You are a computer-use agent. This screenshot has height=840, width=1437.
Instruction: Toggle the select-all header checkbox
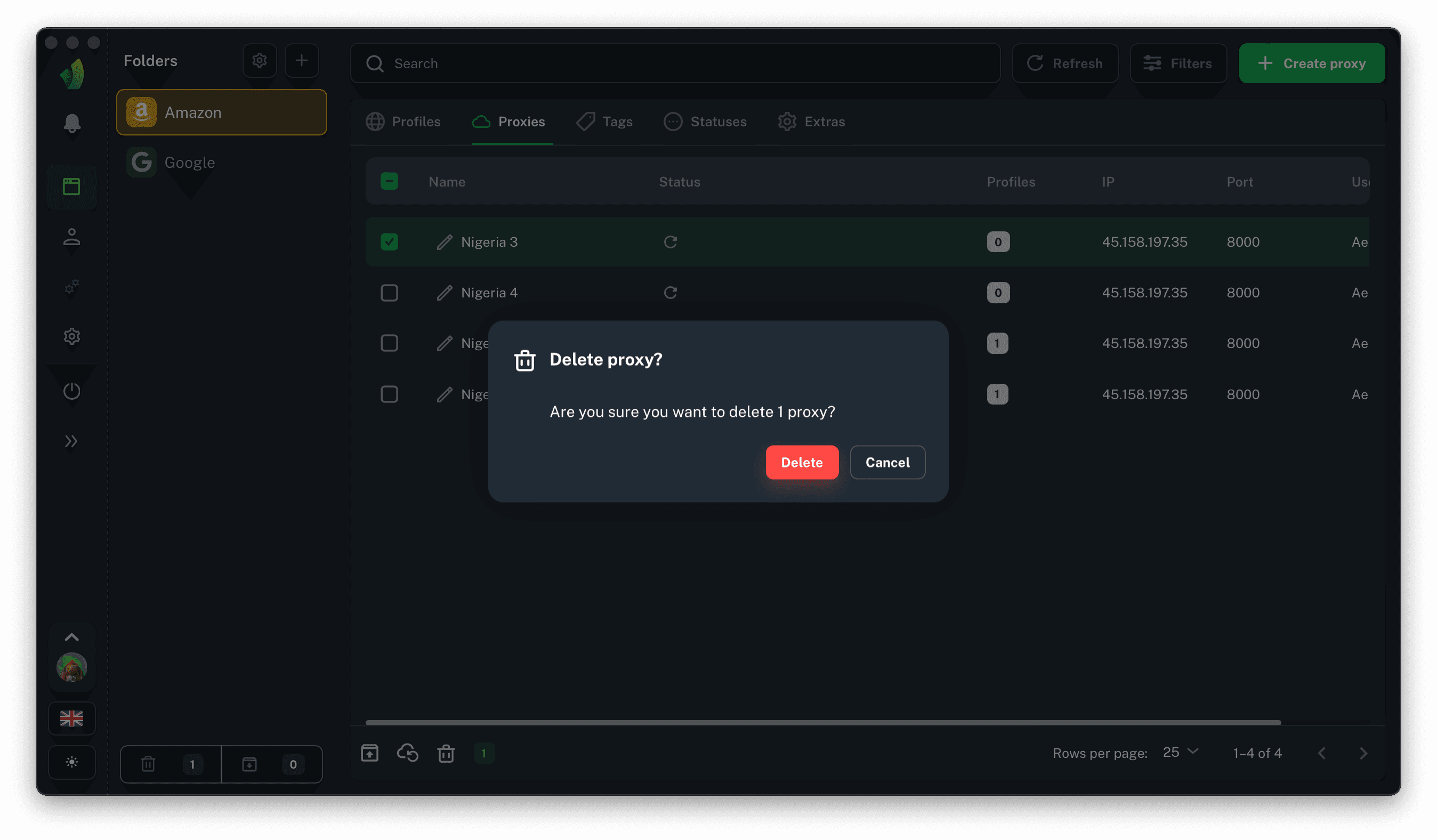tap(390, 181)
